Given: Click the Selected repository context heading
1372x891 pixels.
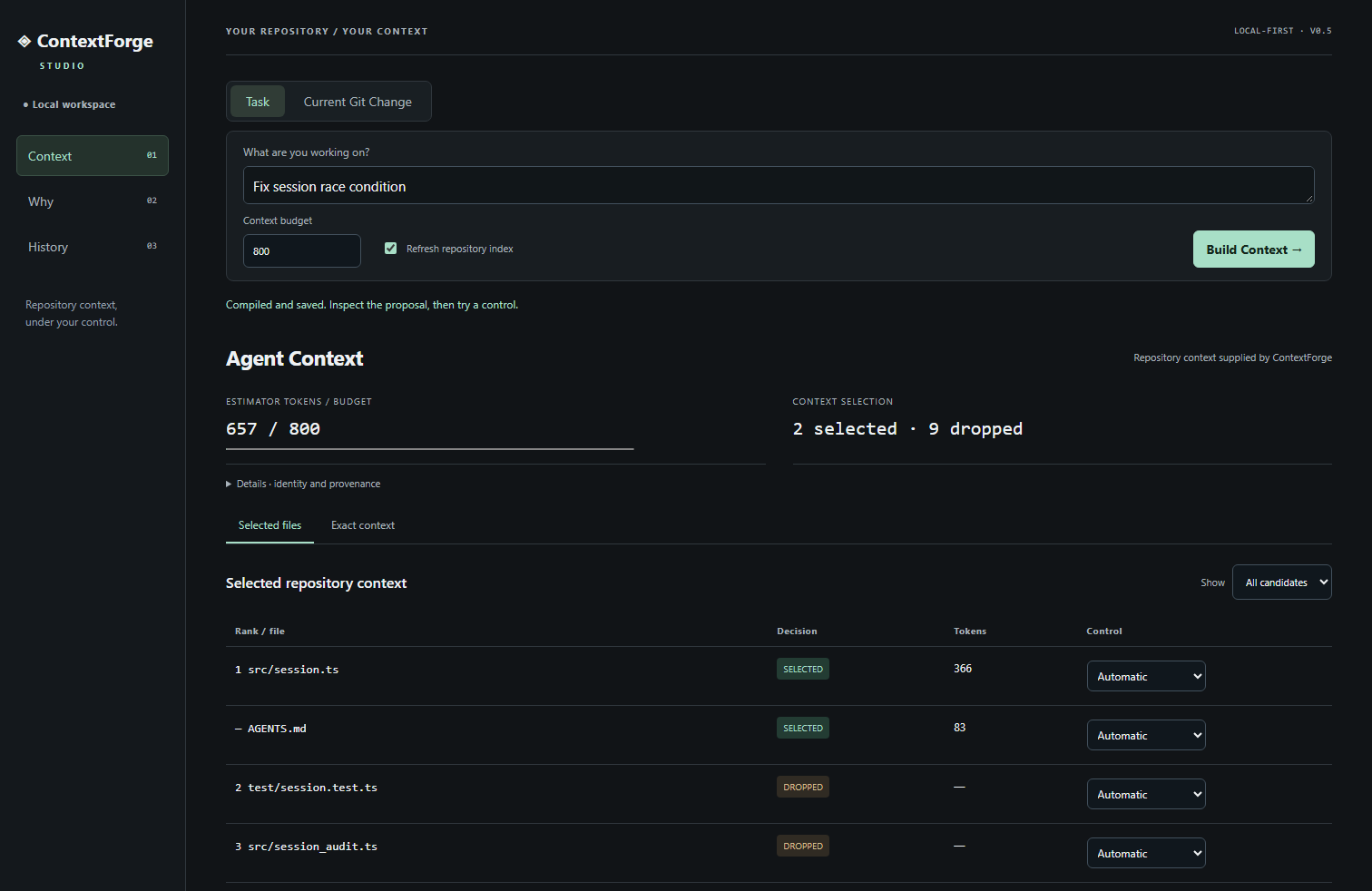Looking at the screenshot, I should click(x=316, y=583).
